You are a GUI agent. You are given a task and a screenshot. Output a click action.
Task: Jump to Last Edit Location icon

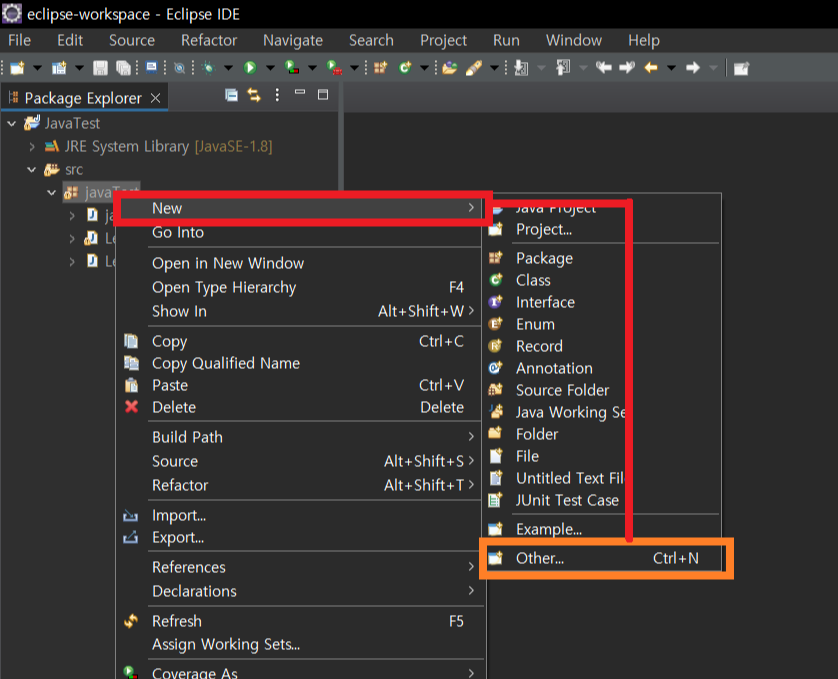coord(604,67)
